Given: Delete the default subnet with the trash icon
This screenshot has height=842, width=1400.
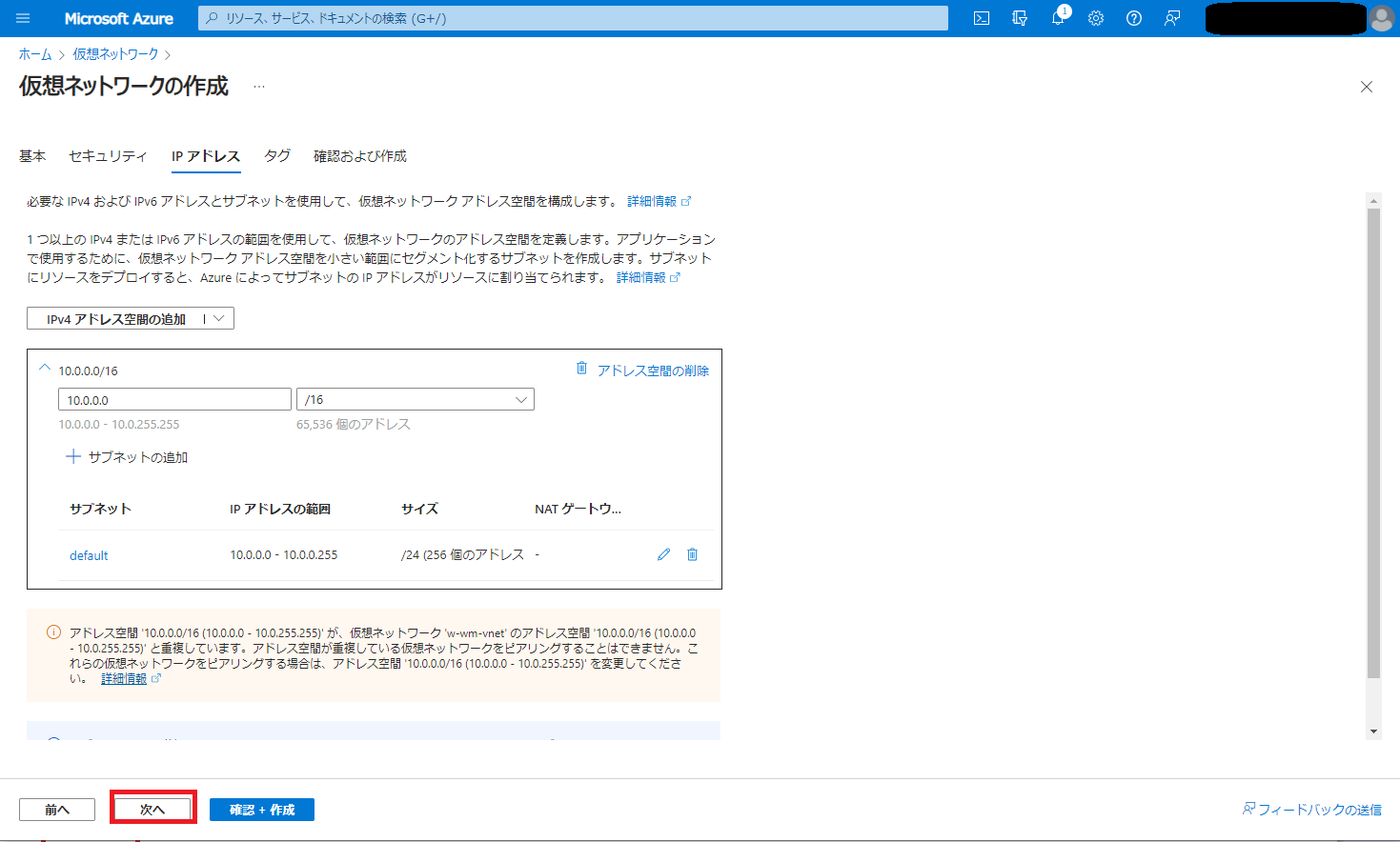Looking at the screenshot, I should click(x=693, y=554).
